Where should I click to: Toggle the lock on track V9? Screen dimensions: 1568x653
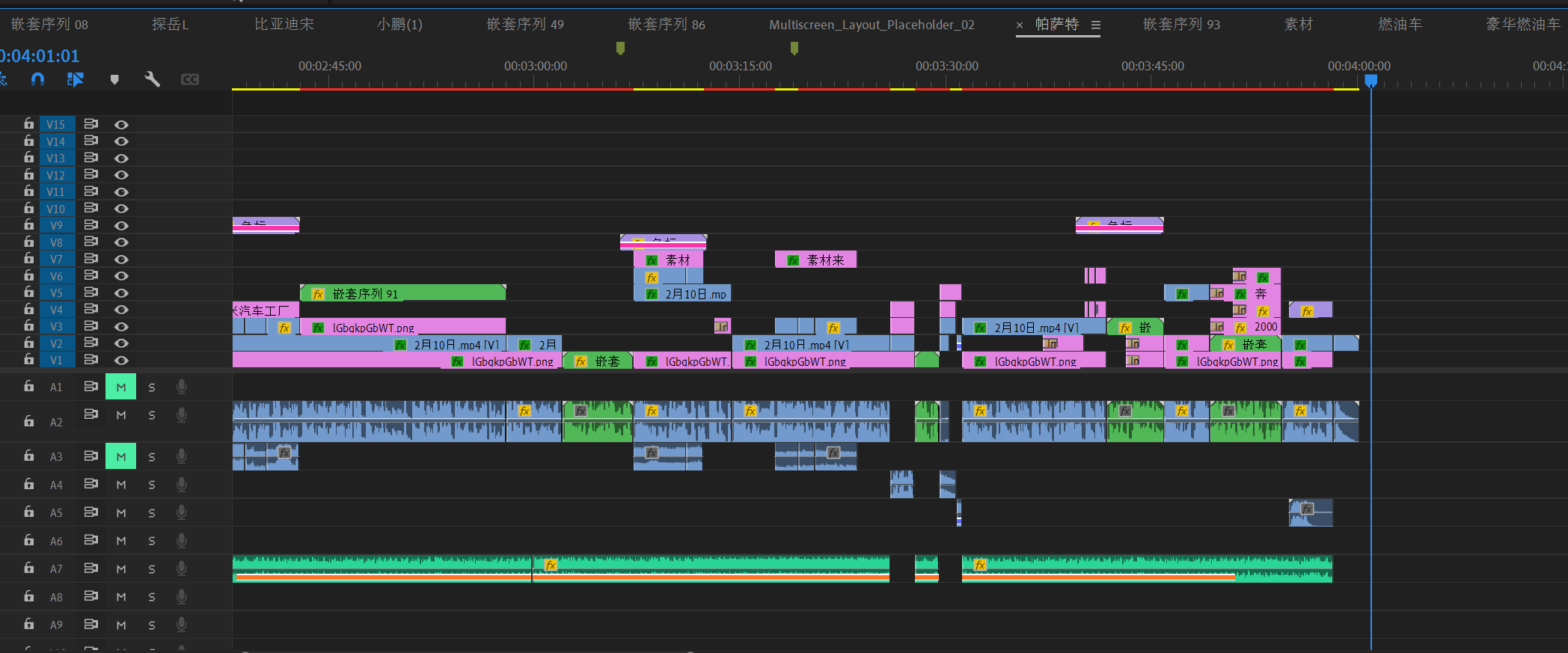28,224
